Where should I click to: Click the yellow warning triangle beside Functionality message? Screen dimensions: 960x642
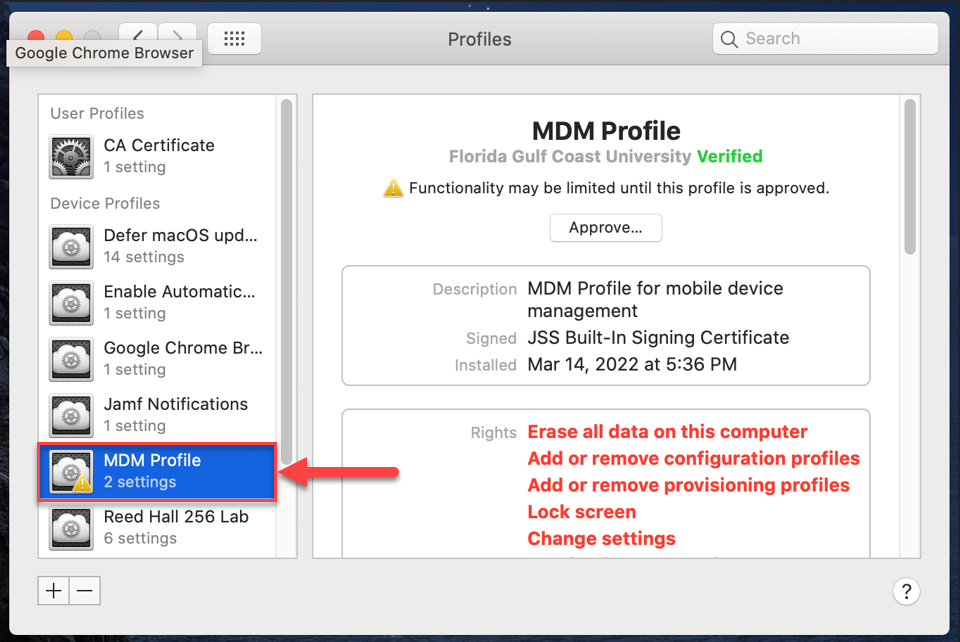click(393, 188)
